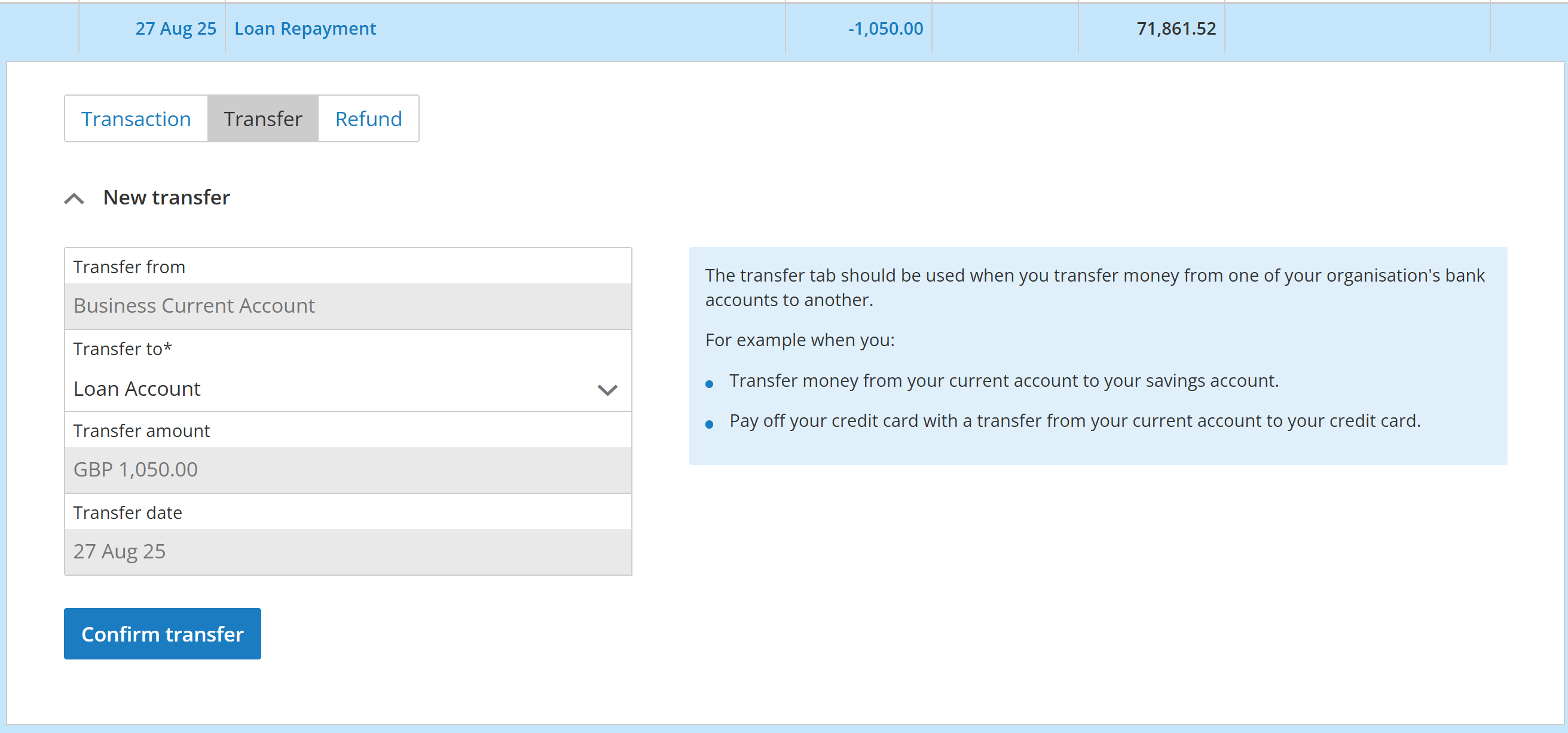The height and width of the screenshot is (733, 1568).
Task: Open the Loan Repayment description link
Action: (305, 29)
